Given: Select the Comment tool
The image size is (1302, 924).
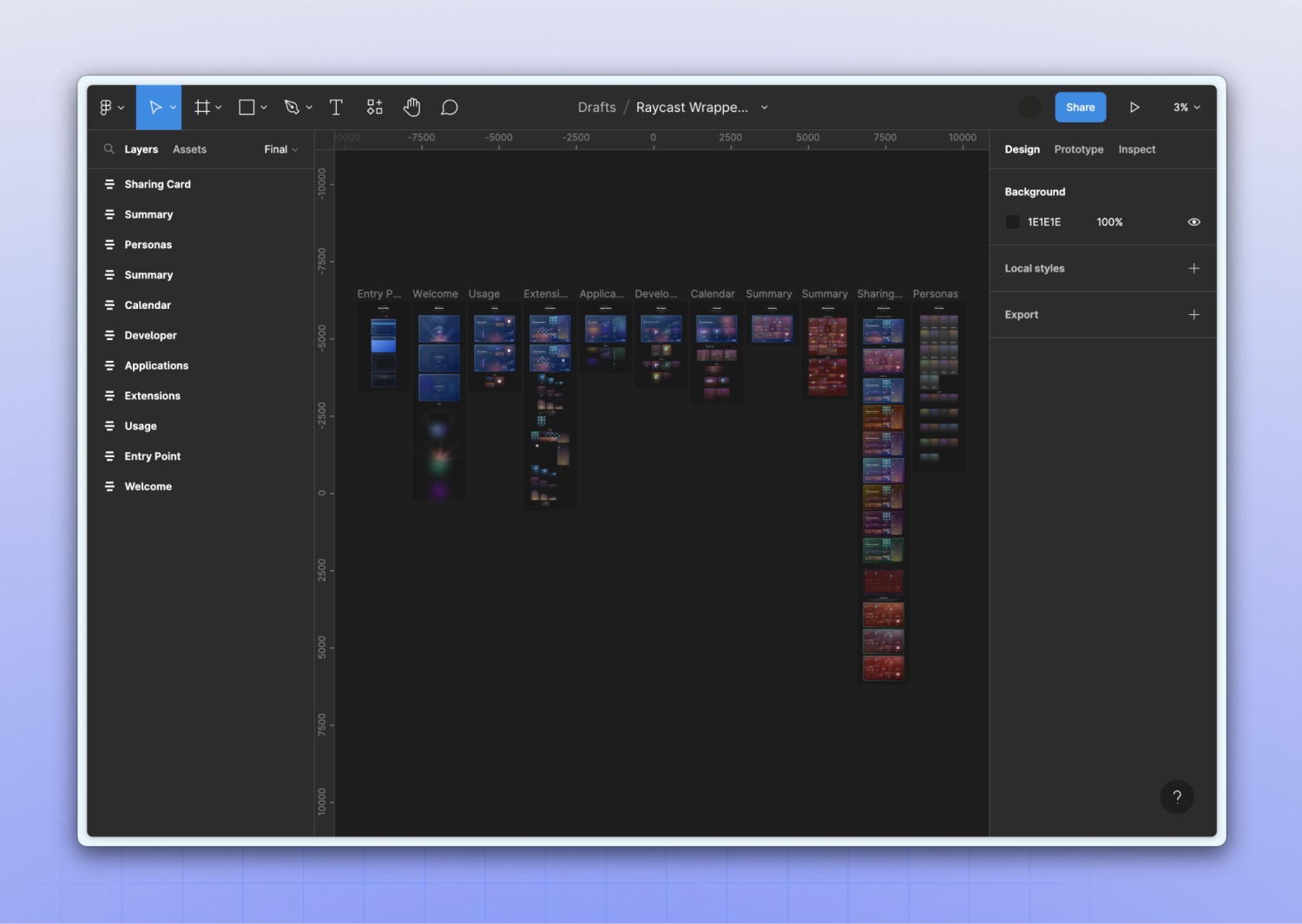Looking at the screenshot, I should tap(449, 108).
